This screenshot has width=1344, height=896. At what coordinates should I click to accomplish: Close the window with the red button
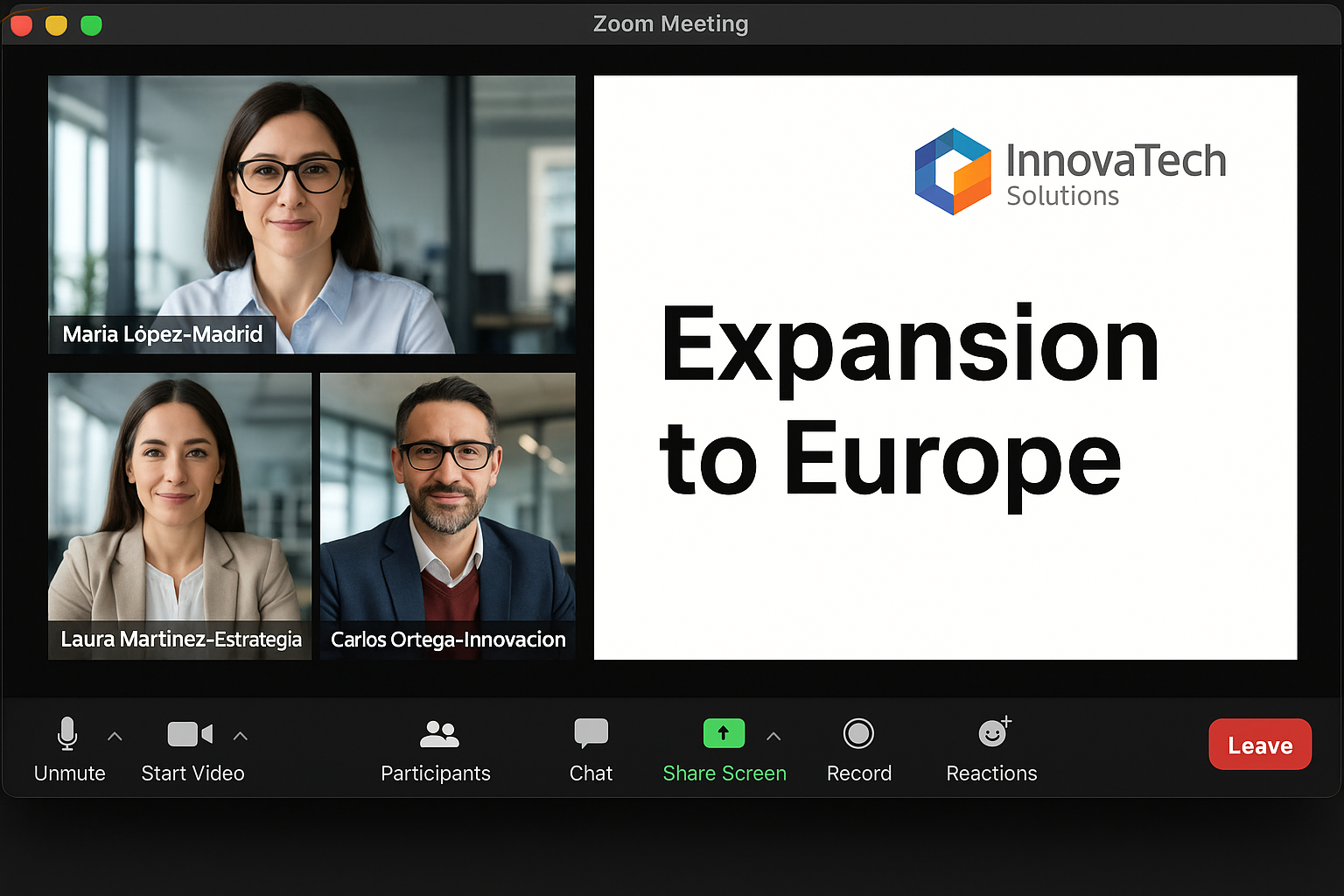[22, 25]
